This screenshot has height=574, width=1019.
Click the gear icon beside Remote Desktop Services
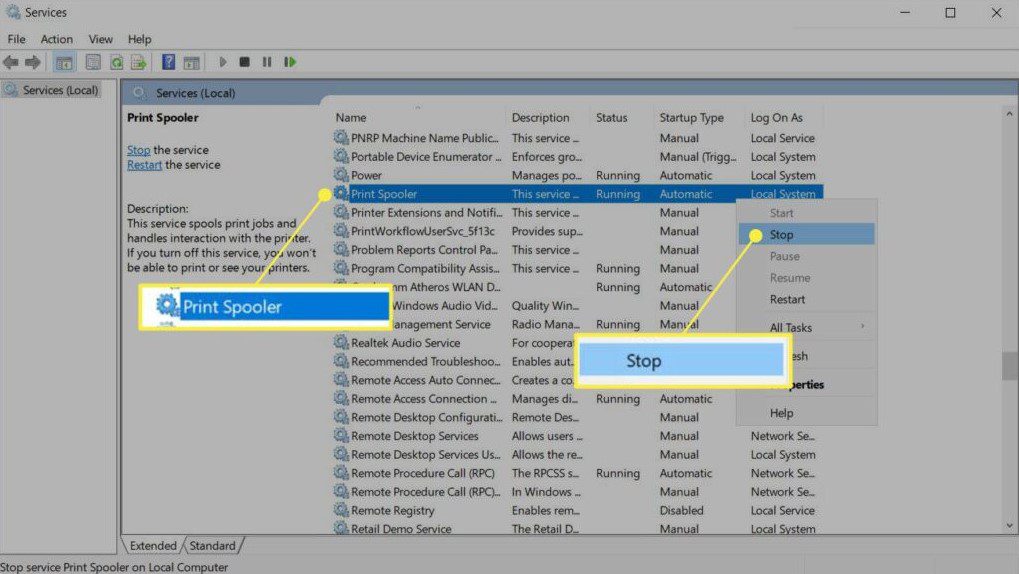[x=341, y=436]
